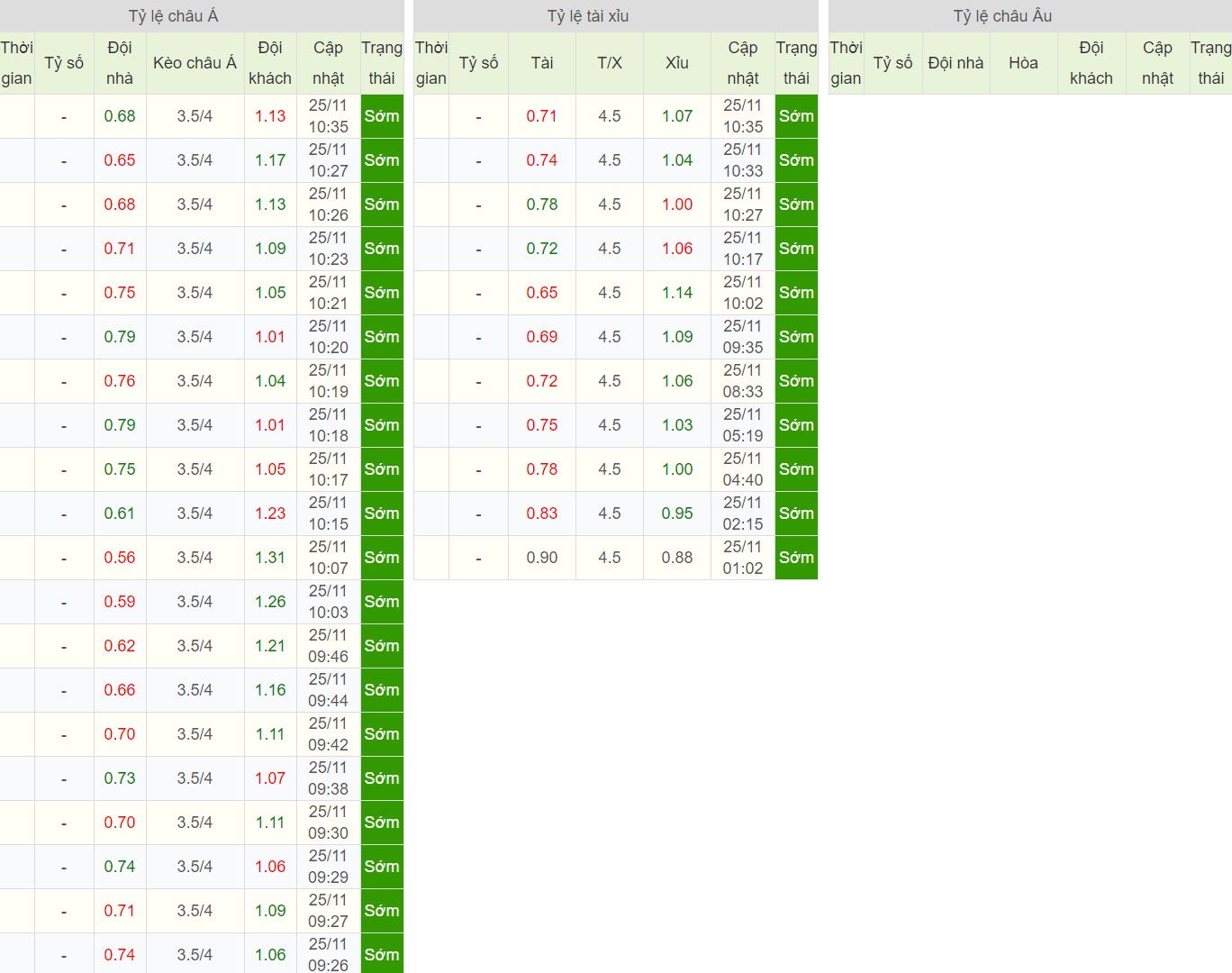Viewport: 1232px width, 973px height.
Task: Click away odds 1.17 in châu Á table
Action: (270, 160)
